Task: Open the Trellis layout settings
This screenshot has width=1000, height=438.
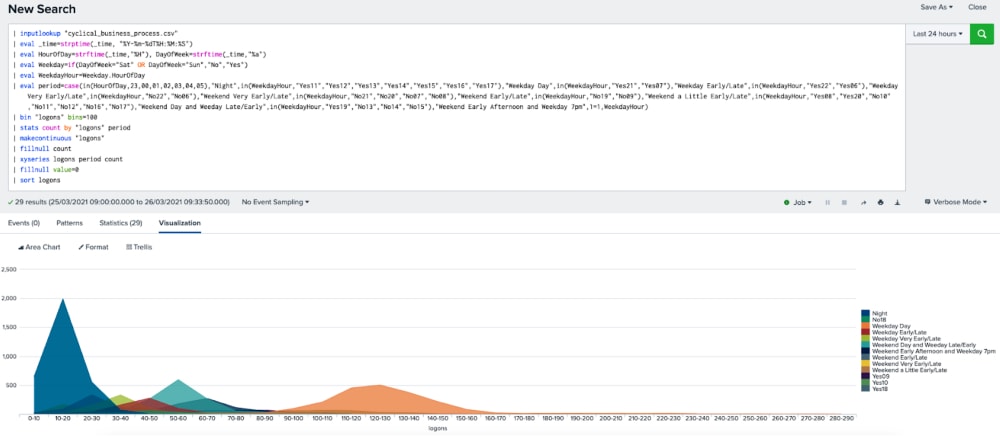Action: click(x=139, y=246)
